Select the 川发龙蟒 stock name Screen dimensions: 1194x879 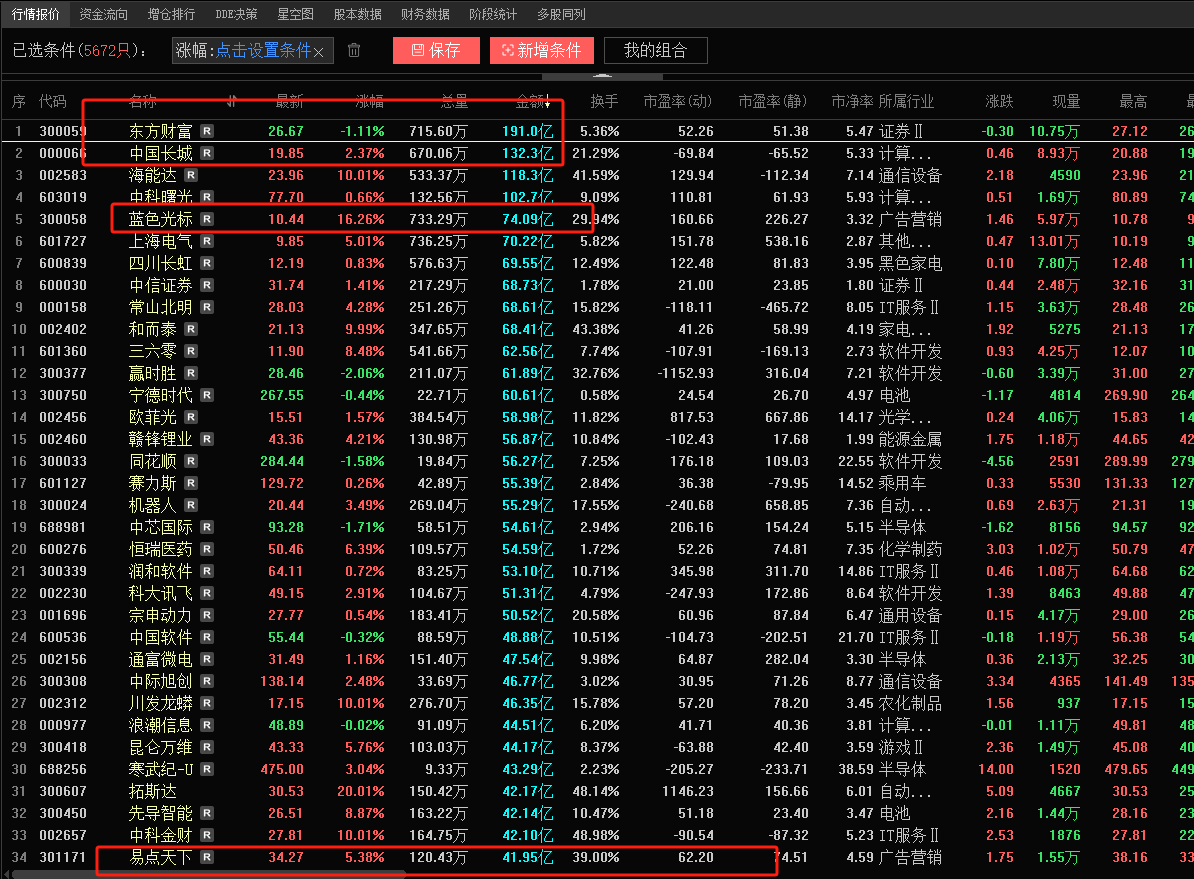[x=161, y=703]
